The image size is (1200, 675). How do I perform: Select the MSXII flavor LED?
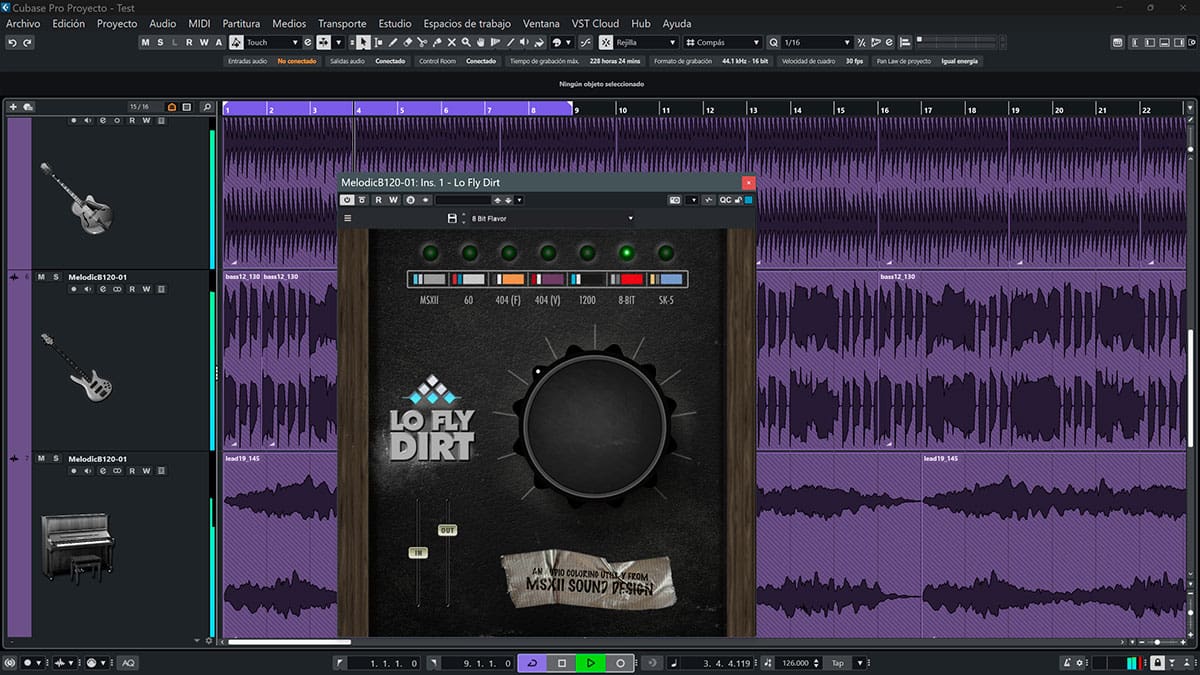coord(430,253)
